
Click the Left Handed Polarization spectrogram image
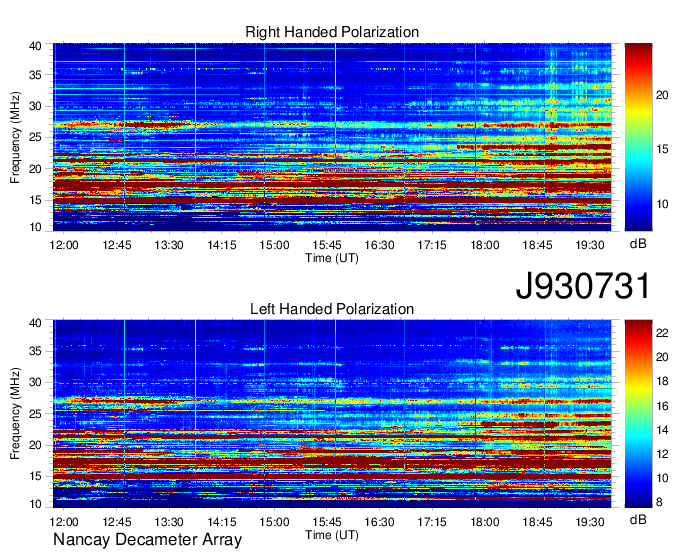332,414
